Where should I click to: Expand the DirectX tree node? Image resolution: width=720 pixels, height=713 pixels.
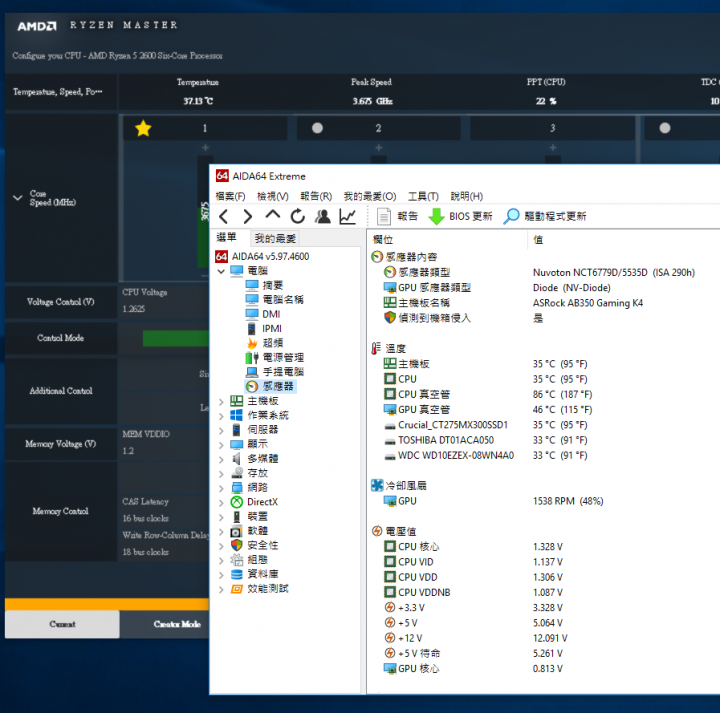(221, 503)
